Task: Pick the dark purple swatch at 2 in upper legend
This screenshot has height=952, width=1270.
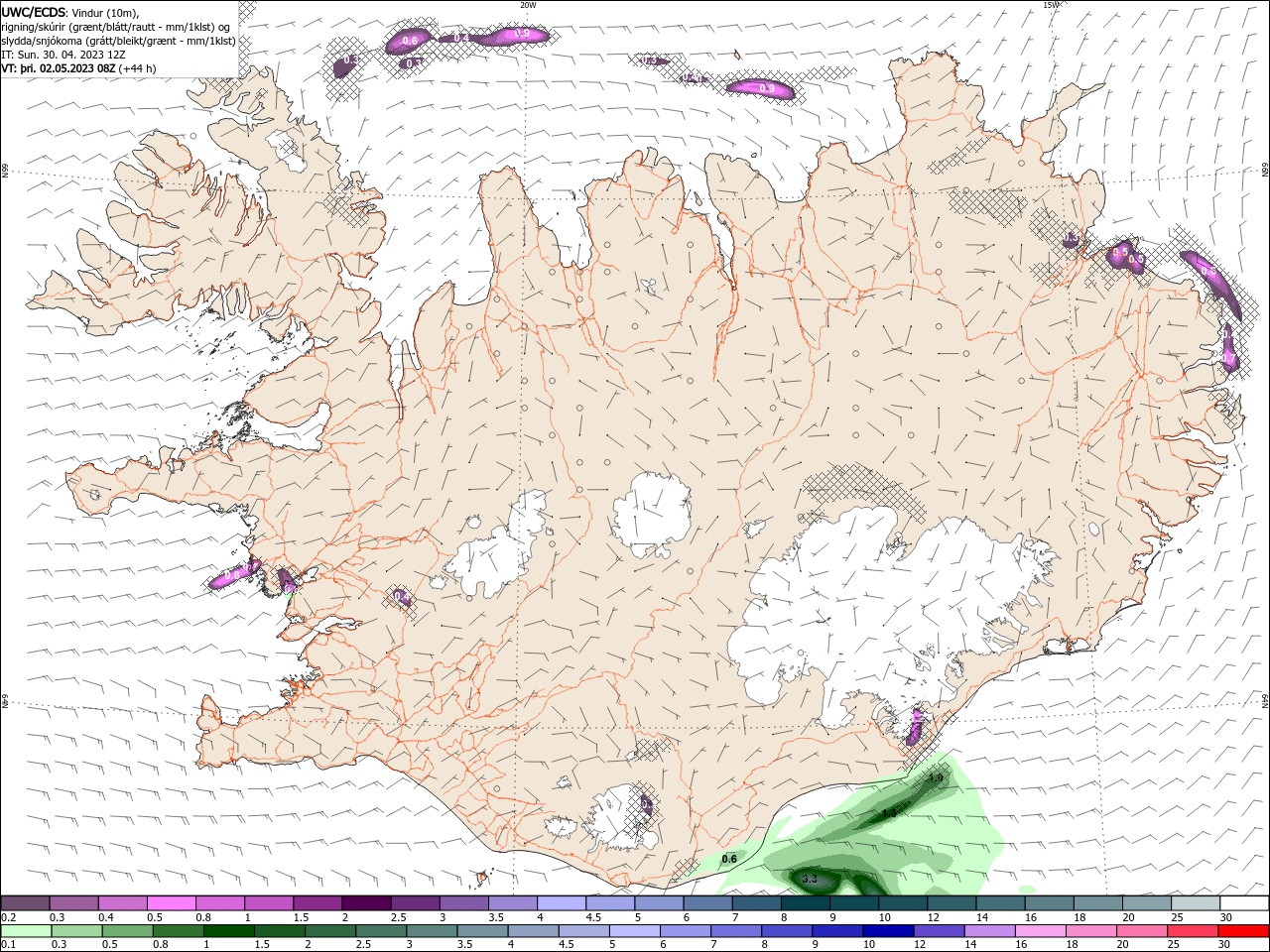Action: (x=366, y=902)
